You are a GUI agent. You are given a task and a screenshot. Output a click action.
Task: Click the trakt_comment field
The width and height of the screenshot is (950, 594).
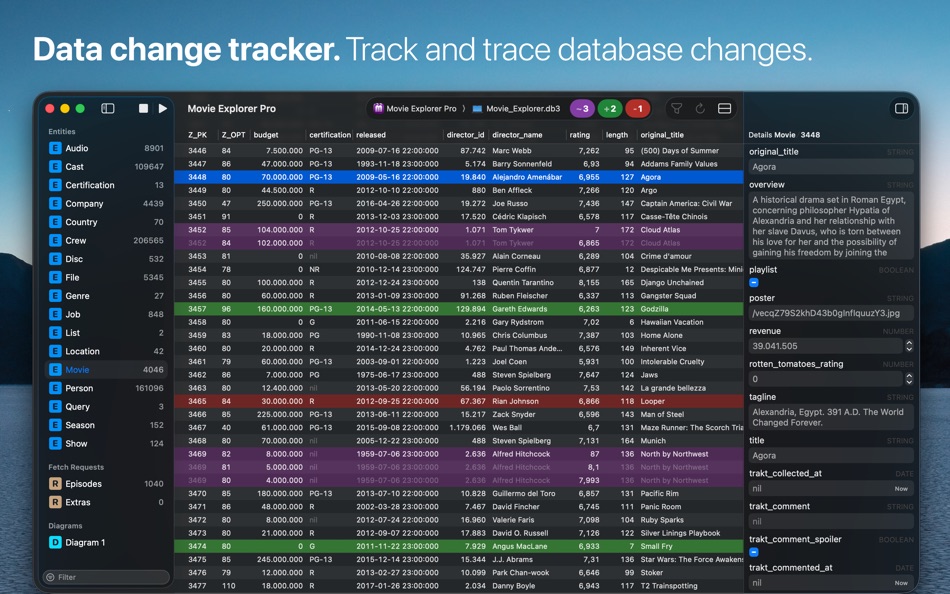click(x=831, y=521)
